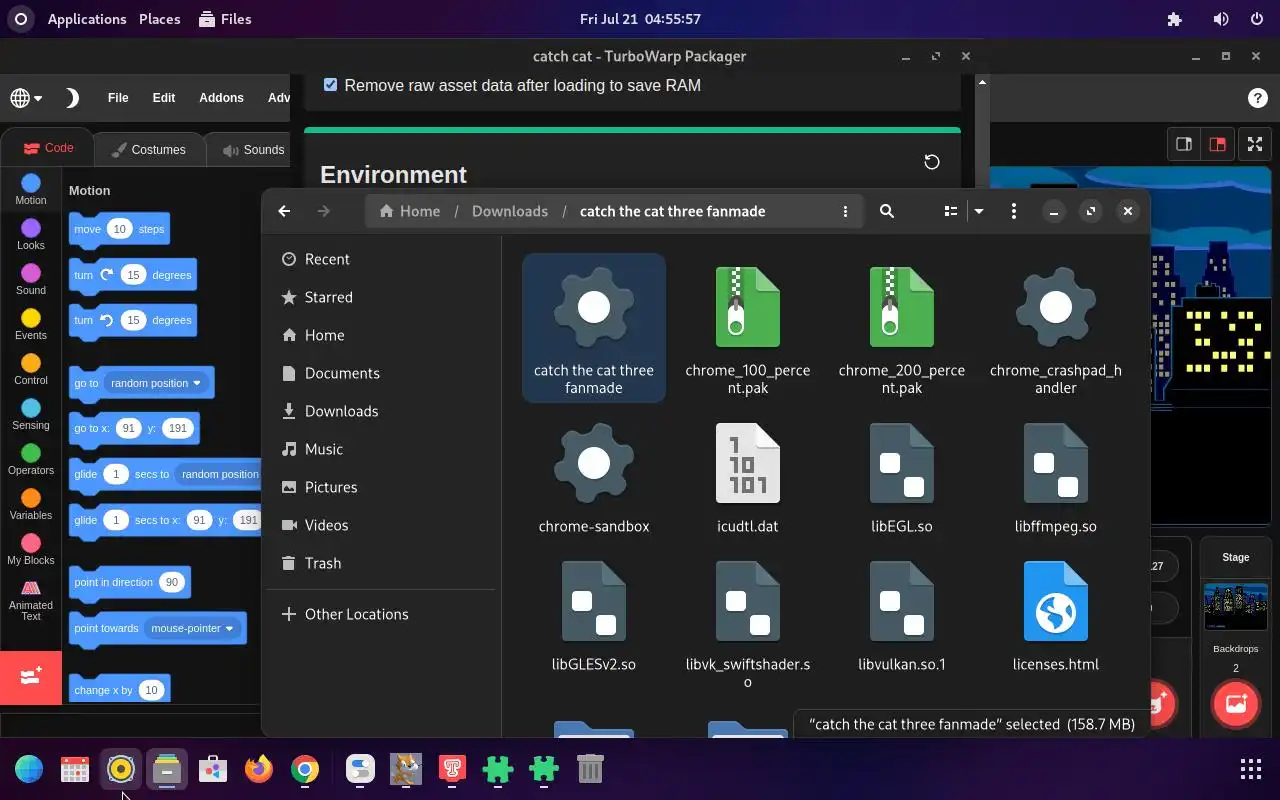Select chrome_100_percent.pak file
The image size is (1280, 800).
(748, 330)
